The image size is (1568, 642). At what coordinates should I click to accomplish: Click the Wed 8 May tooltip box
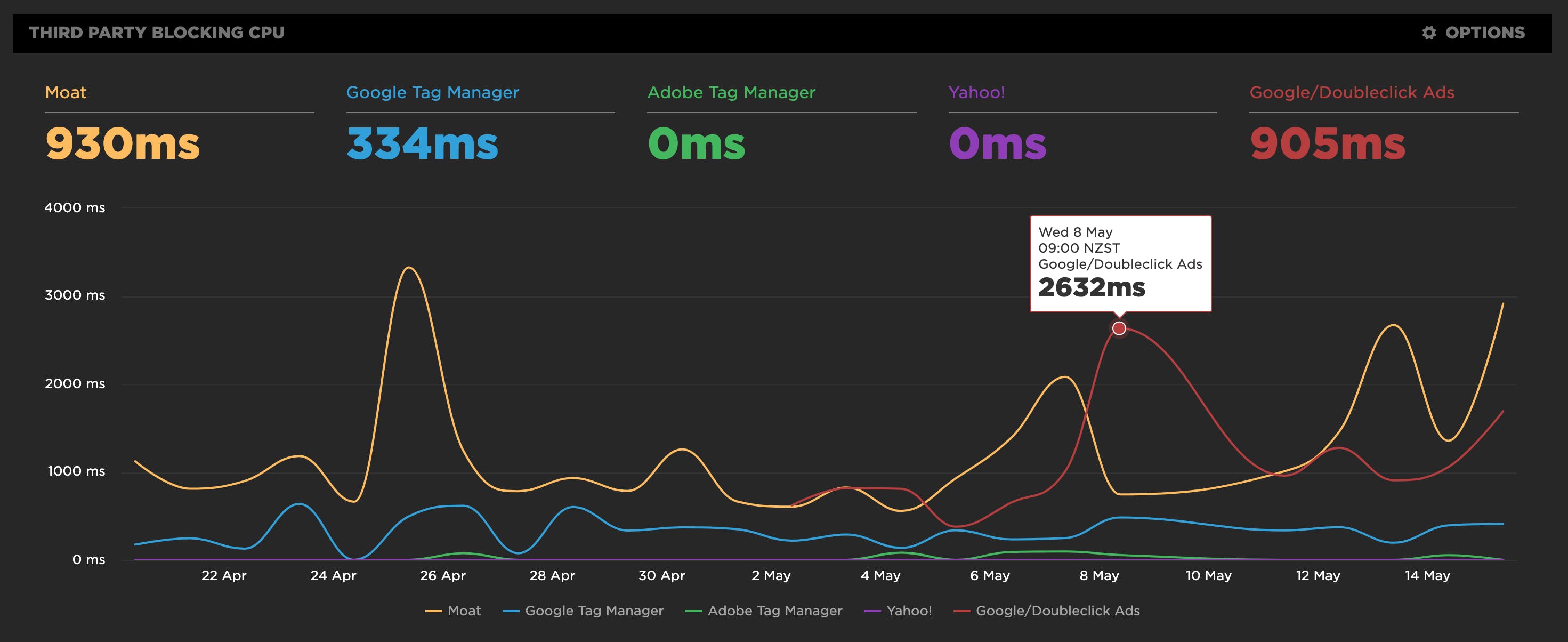click(x=1120, y=263)
